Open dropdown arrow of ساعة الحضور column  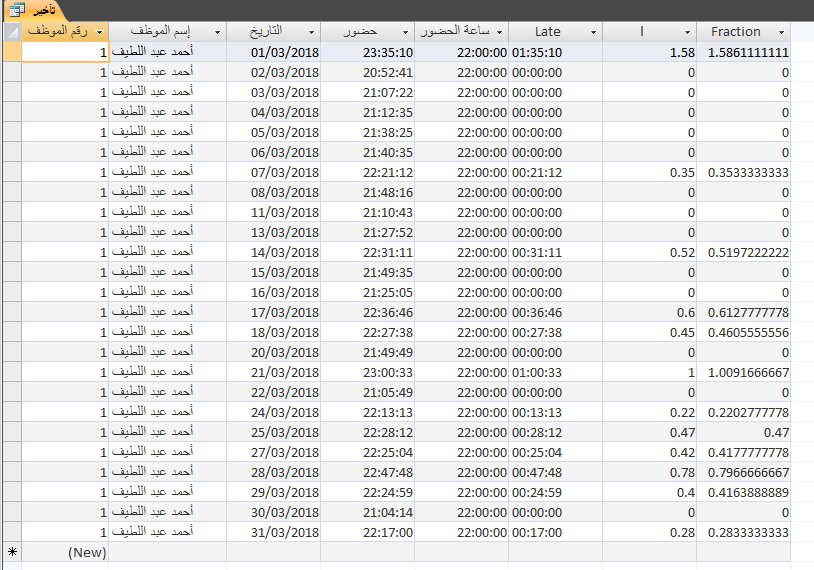coord(499,32)
